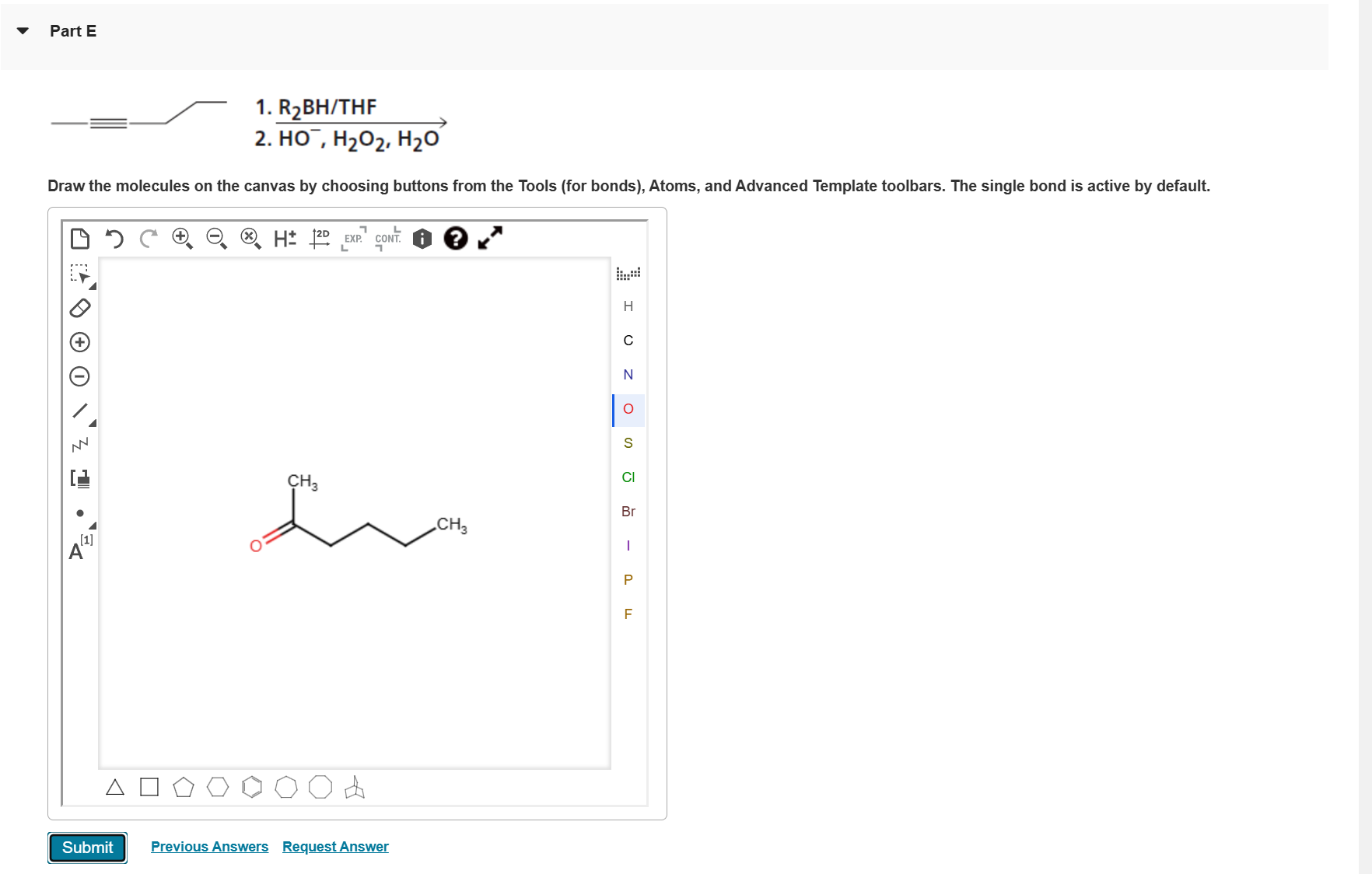Viewport: 1372px width, 874px height.
Task: Click the EXP toolbar item
Action: click(353, 239)
